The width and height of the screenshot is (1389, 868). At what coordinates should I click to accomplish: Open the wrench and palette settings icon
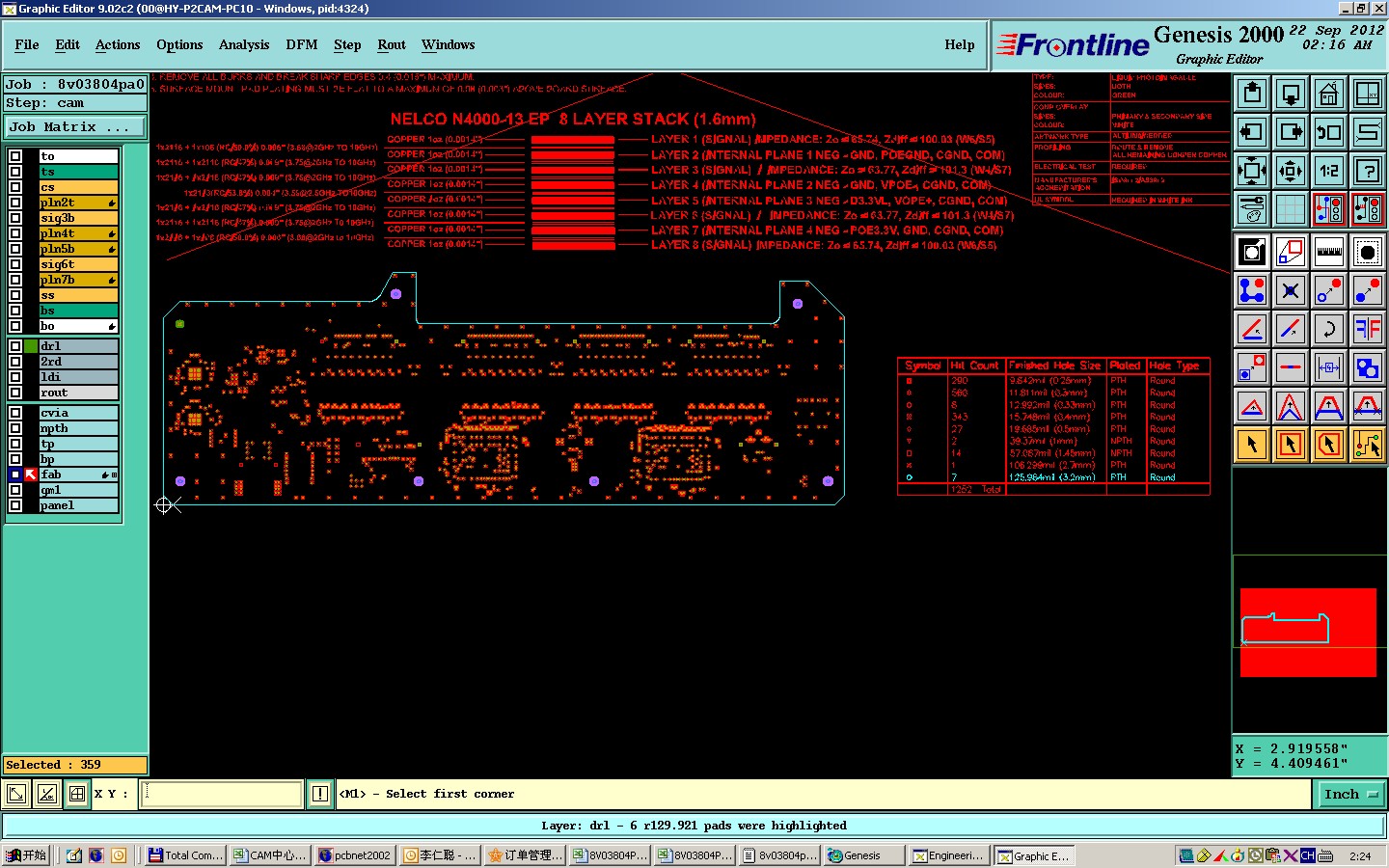point(1252,208)
